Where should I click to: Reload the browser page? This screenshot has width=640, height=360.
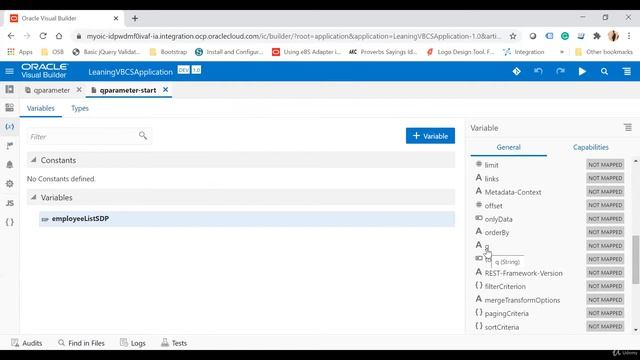tap(43, 36)
